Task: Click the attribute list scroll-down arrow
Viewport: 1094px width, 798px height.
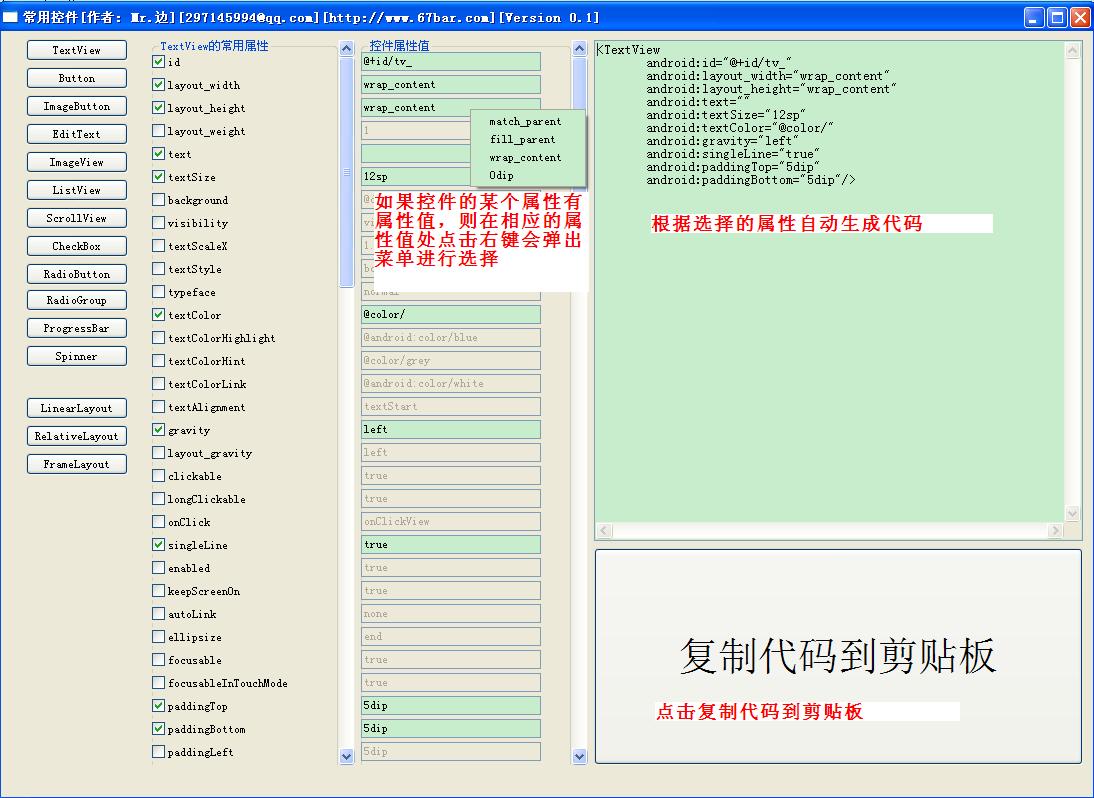Action: tap(347, 756)
